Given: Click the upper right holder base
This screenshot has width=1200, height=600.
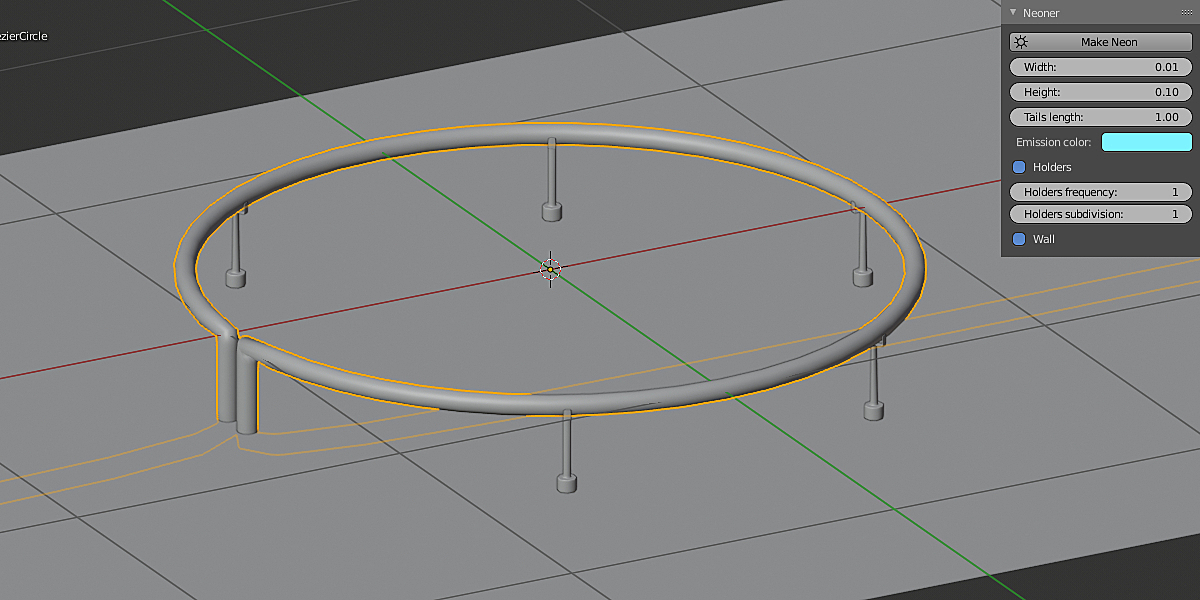Looking at the screenshot, I should point(862,277).
